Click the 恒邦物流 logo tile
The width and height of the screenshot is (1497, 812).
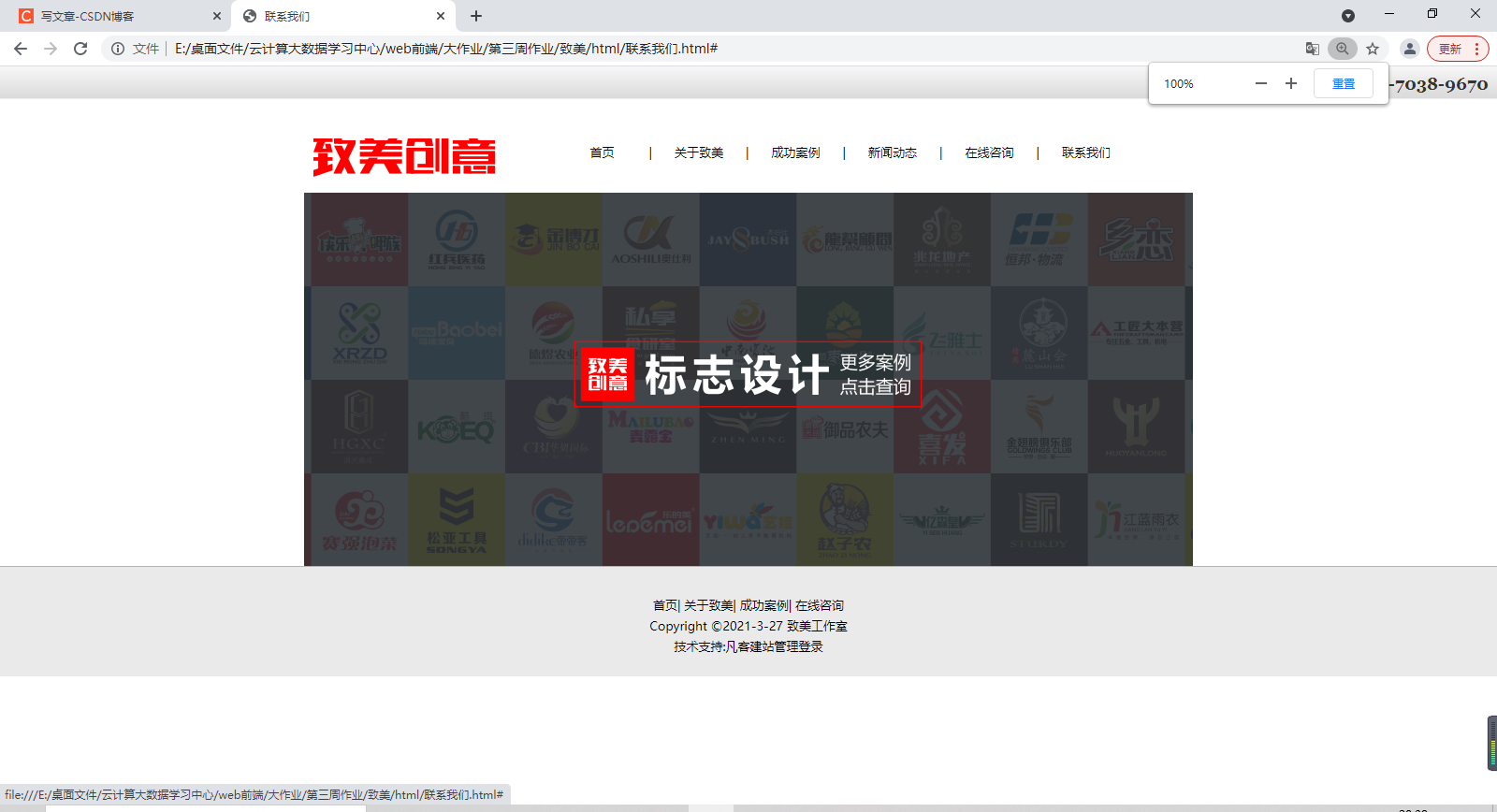1039,239
